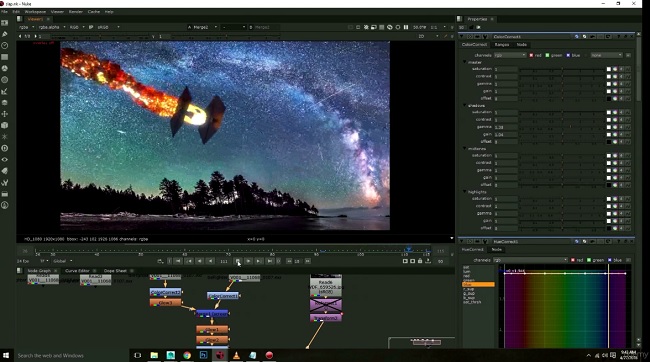Screen dimensions: 650x362
Task: Open the Render menu
Action: pyautogui.click(x=76, y=12)
